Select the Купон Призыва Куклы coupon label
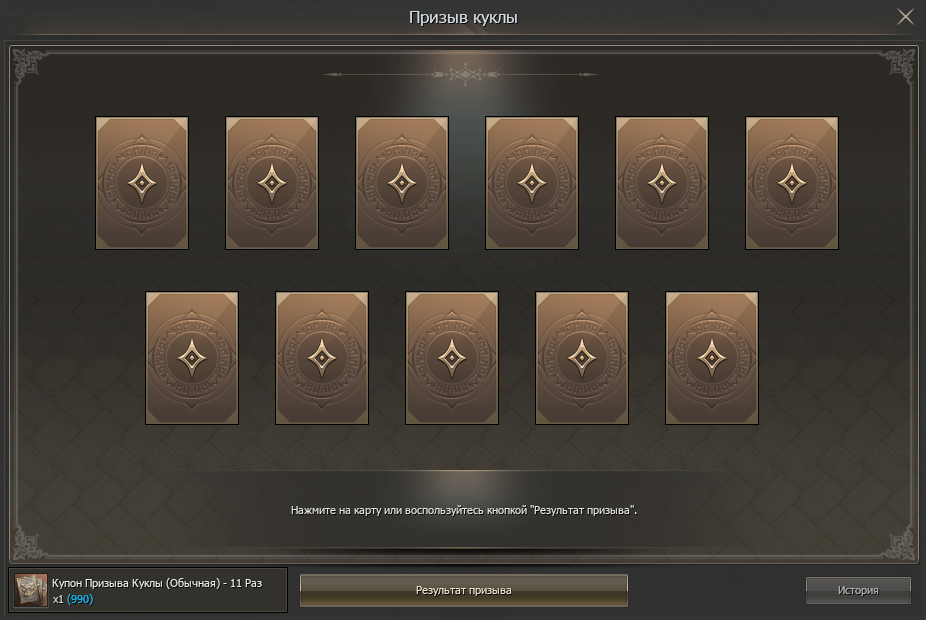926x620 pixels. click(157, 583)
